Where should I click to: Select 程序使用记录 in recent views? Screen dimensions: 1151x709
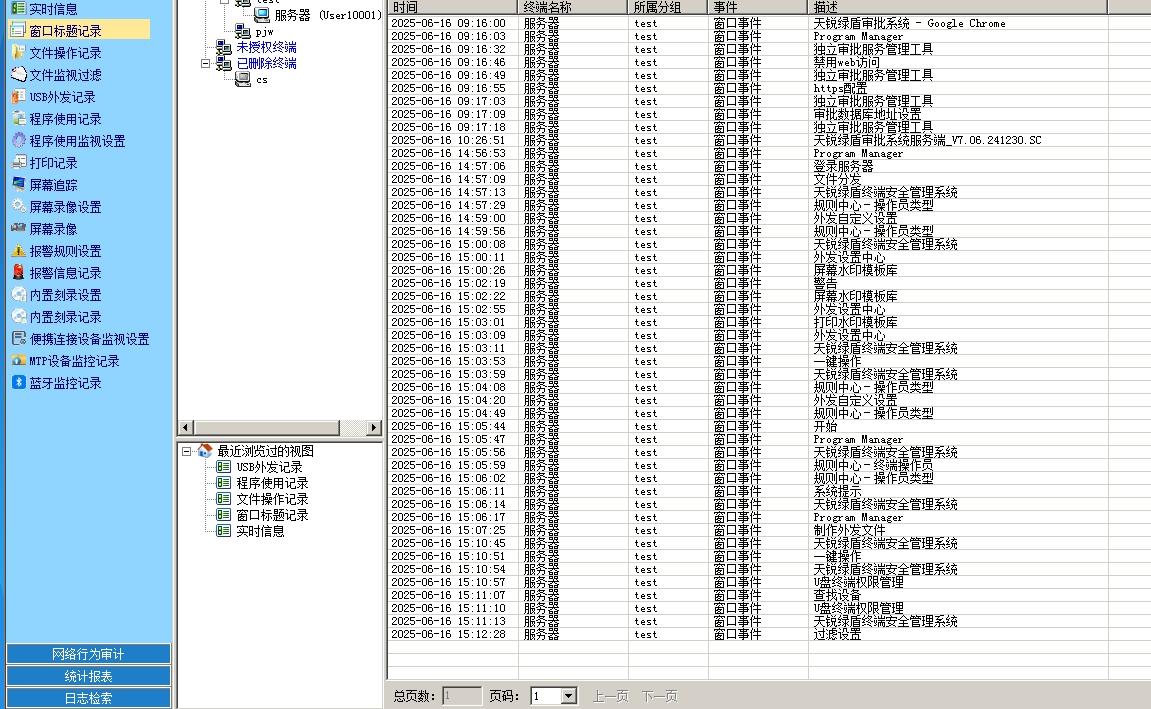pyautogui.click(x=272, y=483)
